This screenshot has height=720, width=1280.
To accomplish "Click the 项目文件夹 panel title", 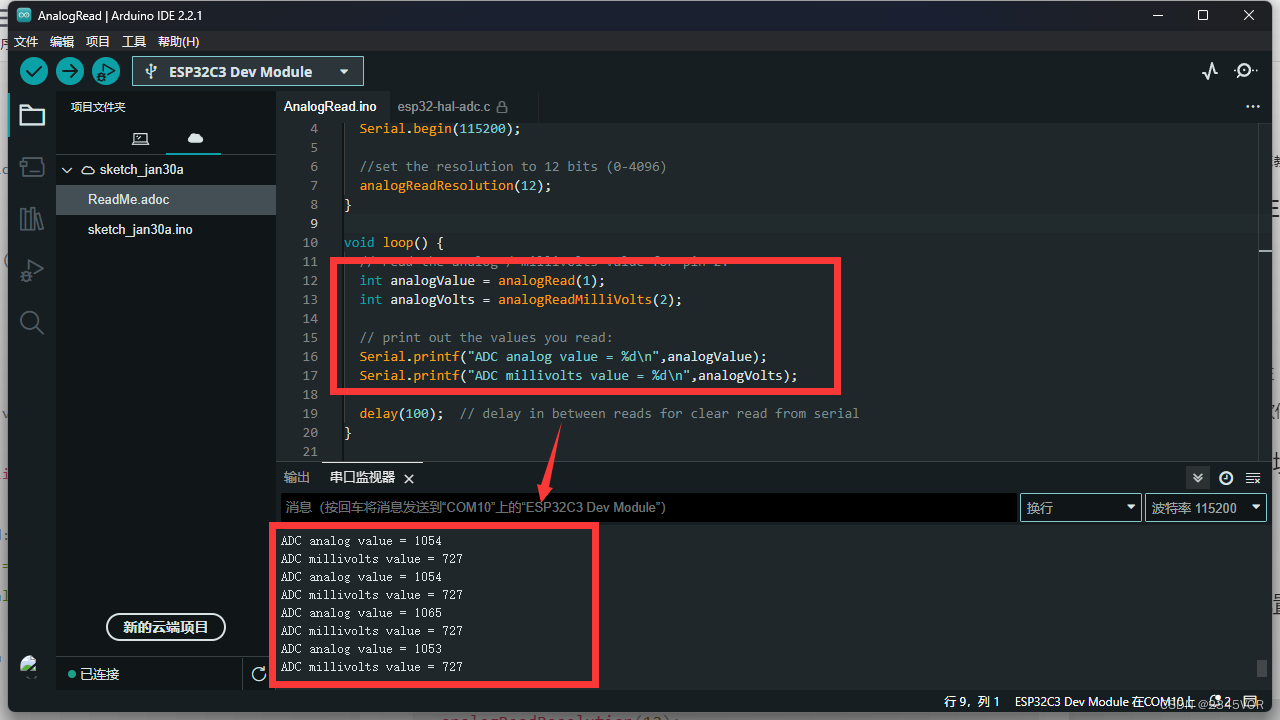I will pos(98,107).
